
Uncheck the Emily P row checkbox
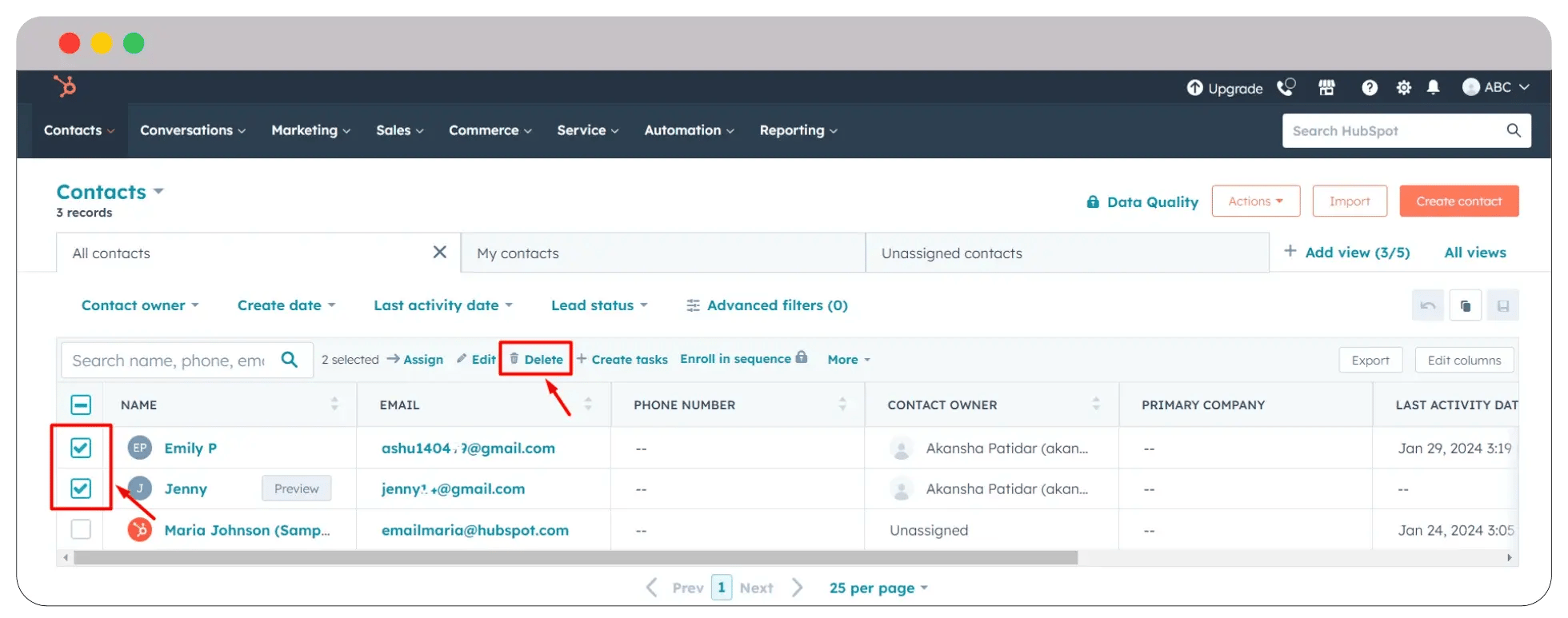coord(81,448)
